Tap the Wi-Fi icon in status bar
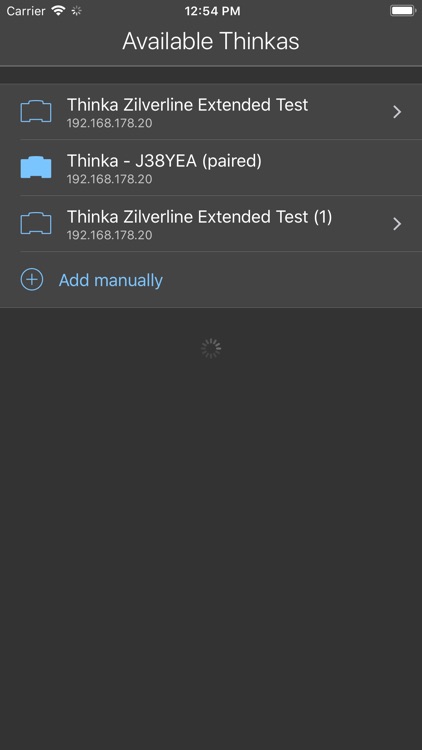 58,11
